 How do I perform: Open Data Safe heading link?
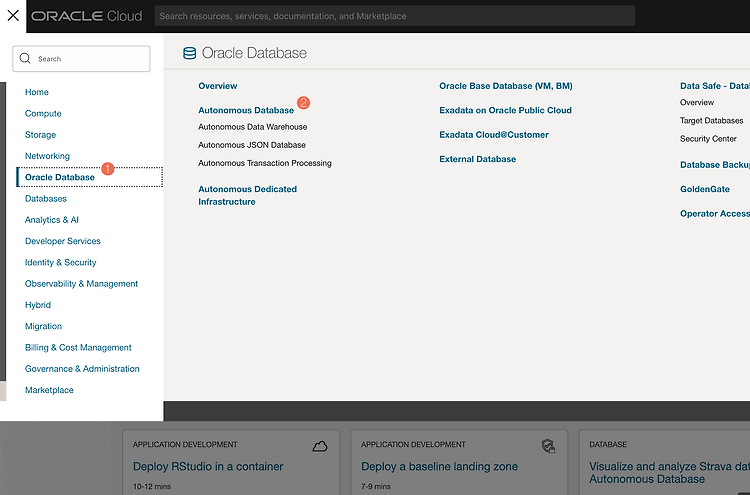point(715,86)
